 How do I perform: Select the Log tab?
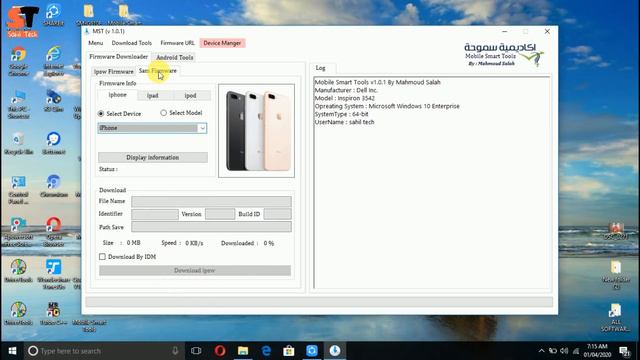(321, 68)
